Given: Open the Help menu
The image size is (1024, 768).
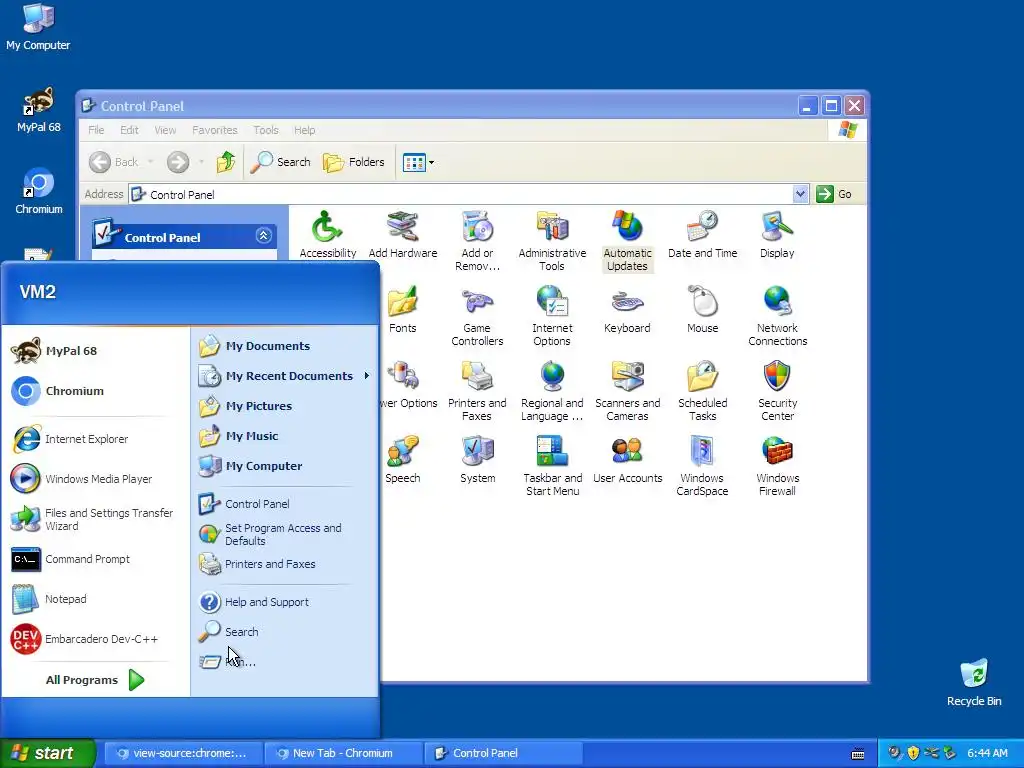Looking at the screenshot, I should pyautogui.click(x=304, y=130).
